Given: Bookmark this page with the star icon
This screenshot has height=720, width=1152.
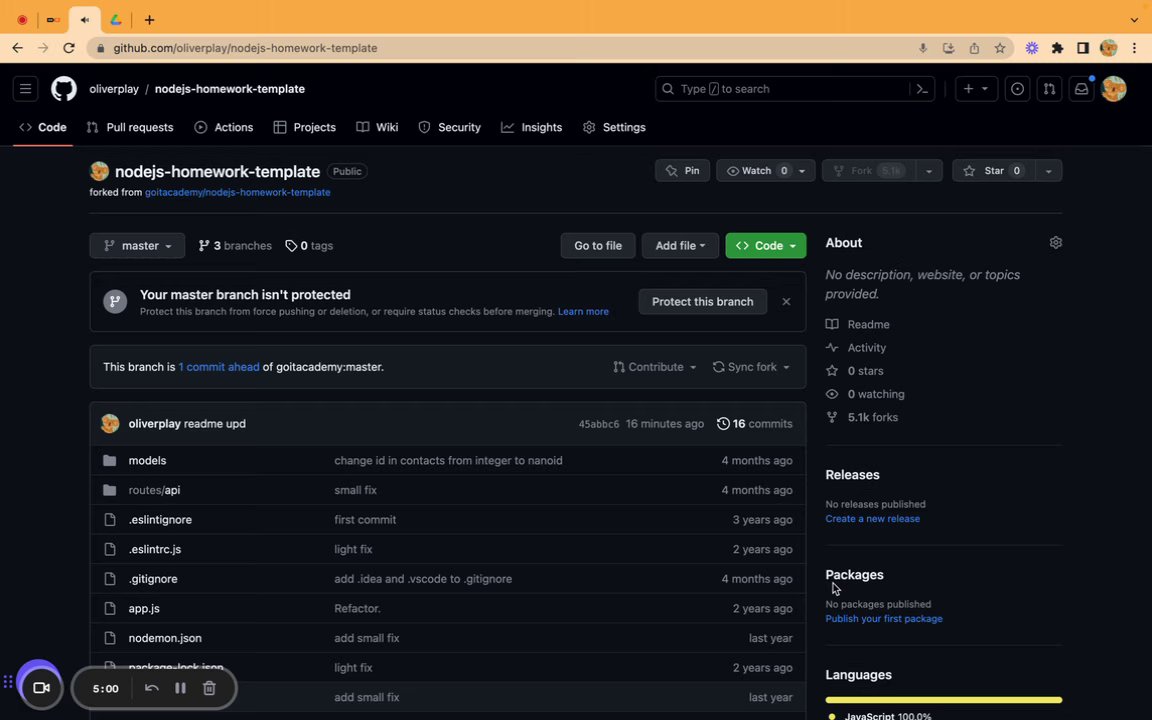Looking at the screenshot, I should click(x=1000, y=48).
